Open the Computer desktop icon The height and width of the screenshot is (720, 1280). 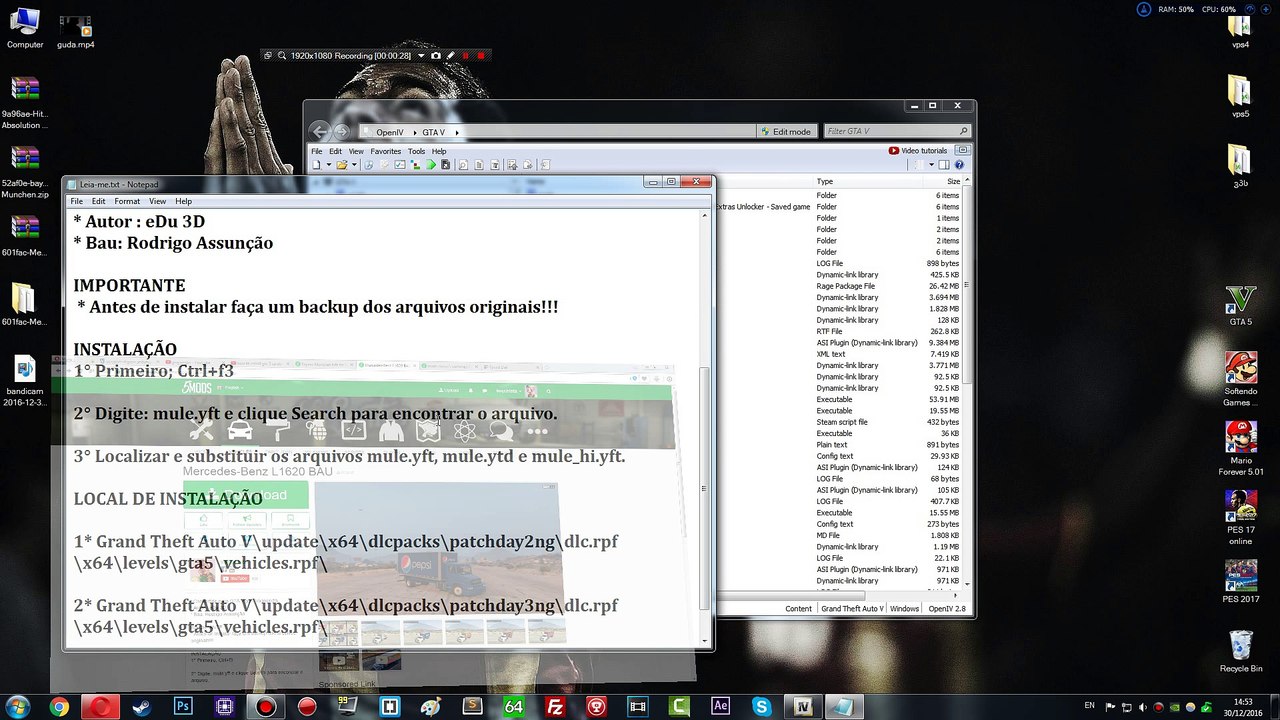(x=25, y=28)
